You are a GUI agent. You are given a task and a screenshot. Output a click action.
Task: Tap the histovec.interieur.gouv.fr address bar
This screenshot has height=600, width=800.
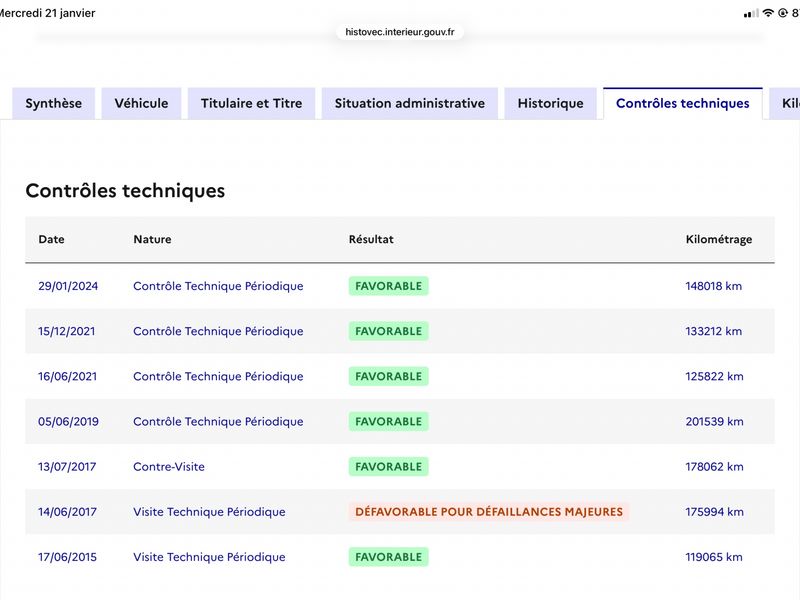tap(400, 32)
